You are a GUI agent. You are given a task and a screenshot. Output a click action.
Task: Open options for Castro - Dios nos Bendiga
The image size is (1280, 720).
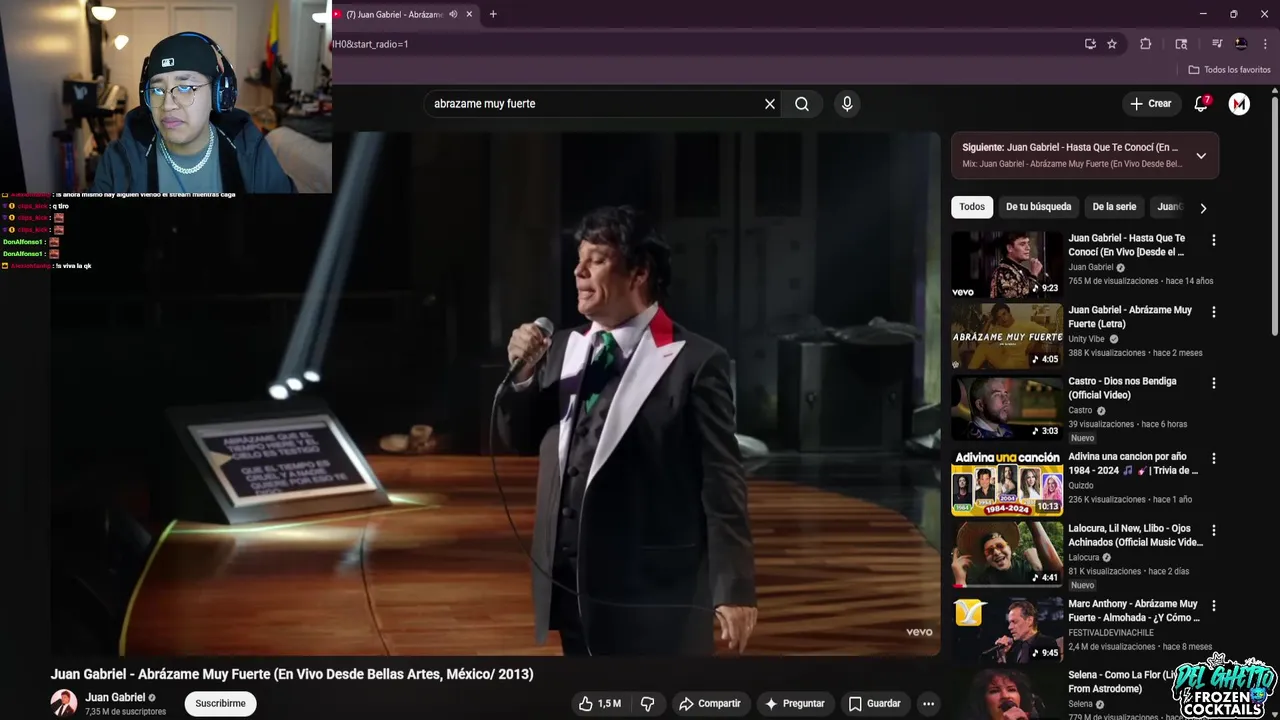(1214, 383)
